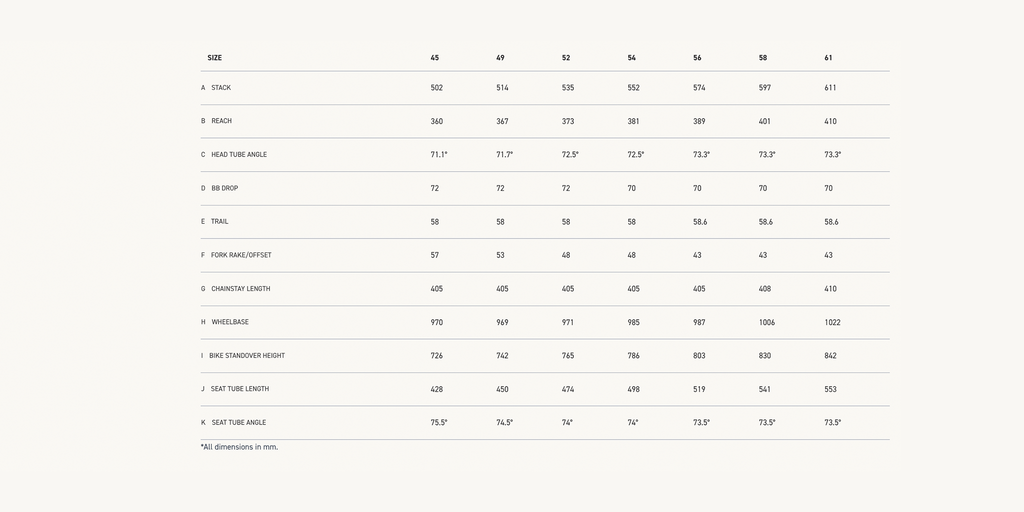Click the TRAIL row label
The height and width of the screenshot is (512, 1024).
coord(219,221)
